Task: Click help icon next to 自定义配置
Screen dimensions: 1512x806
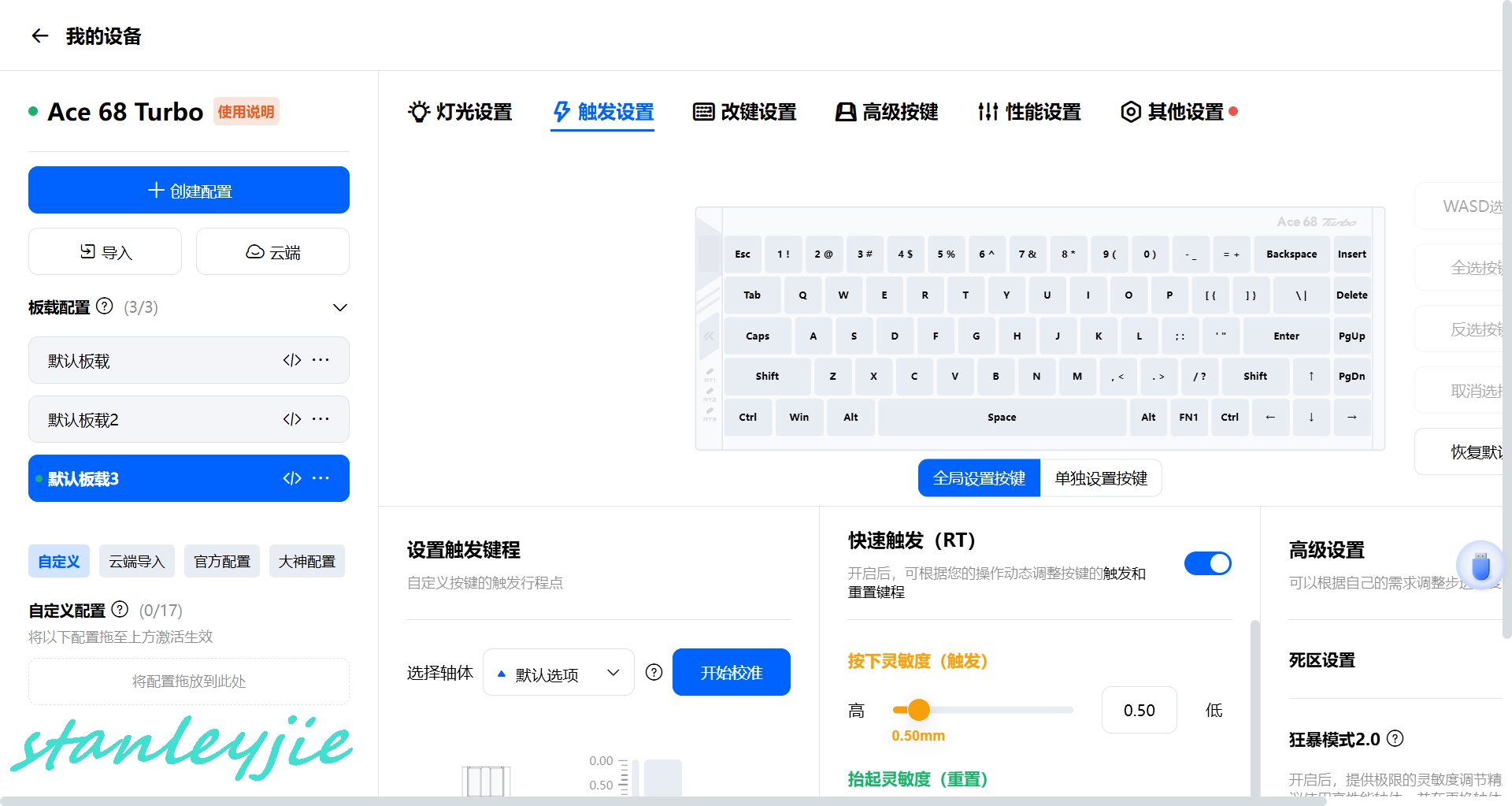Action: pos(120,610)
